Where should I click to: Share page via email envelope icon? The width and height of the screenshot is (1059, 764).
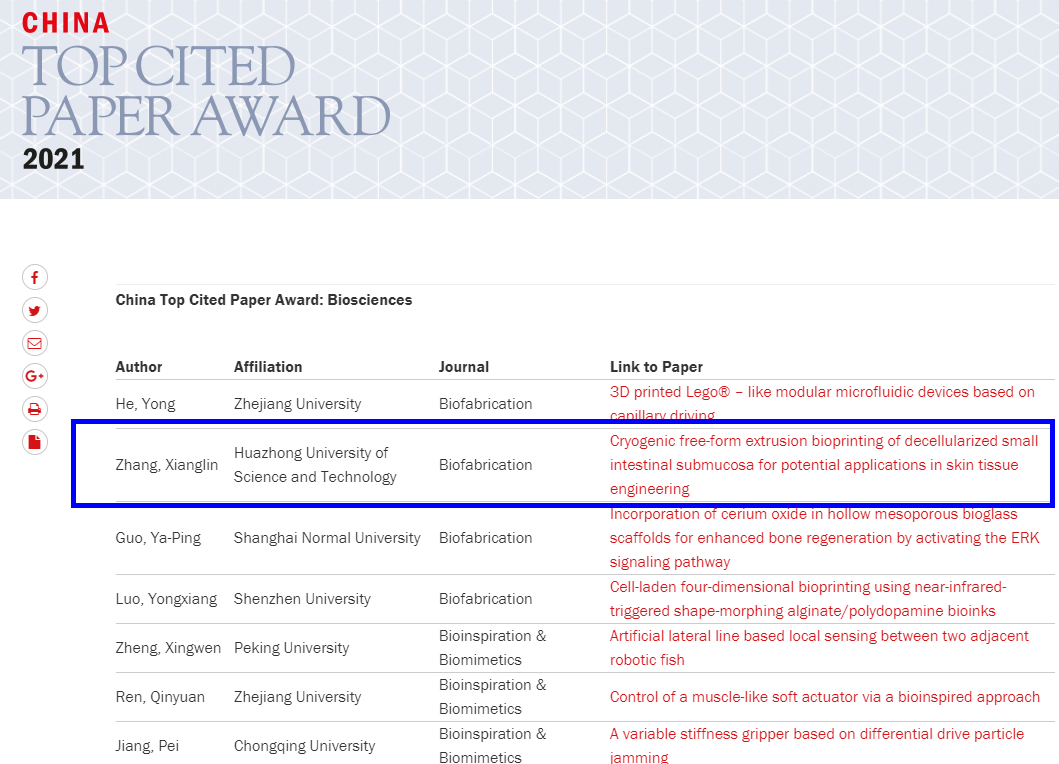pos(35,343)
